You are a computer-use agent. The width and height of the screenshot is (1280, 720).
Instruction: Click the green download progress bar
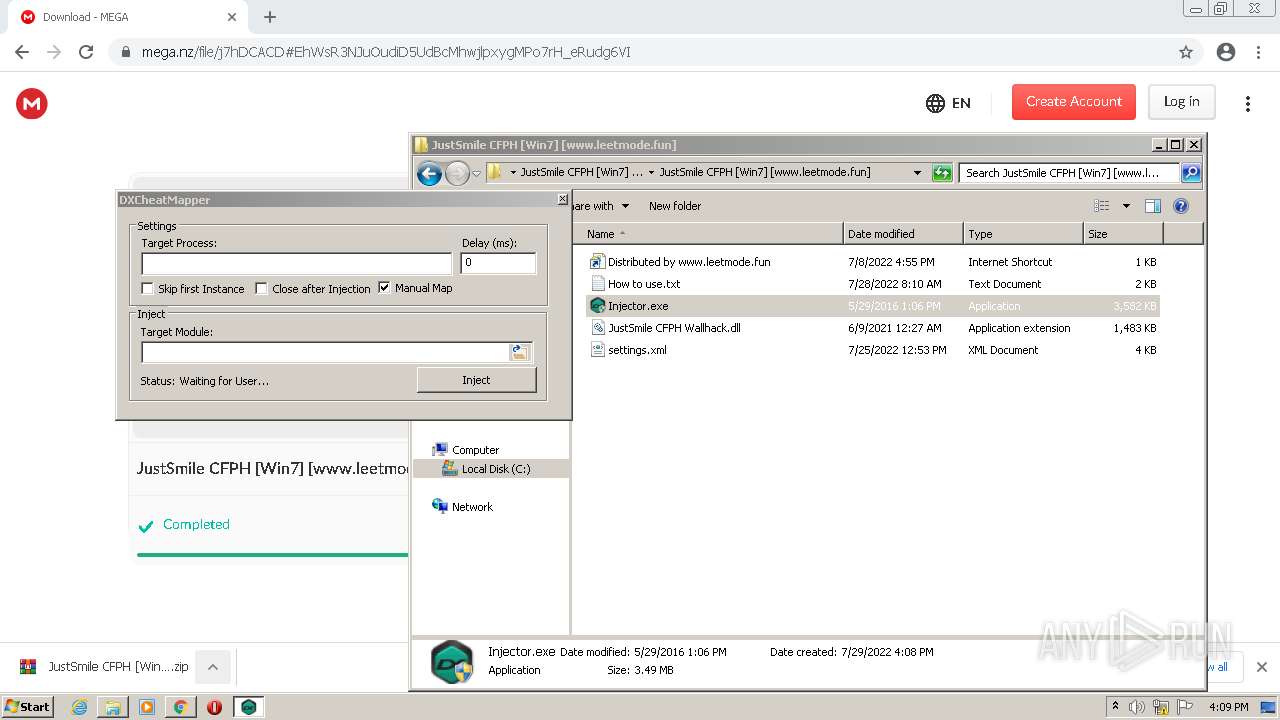coord(272,554)
